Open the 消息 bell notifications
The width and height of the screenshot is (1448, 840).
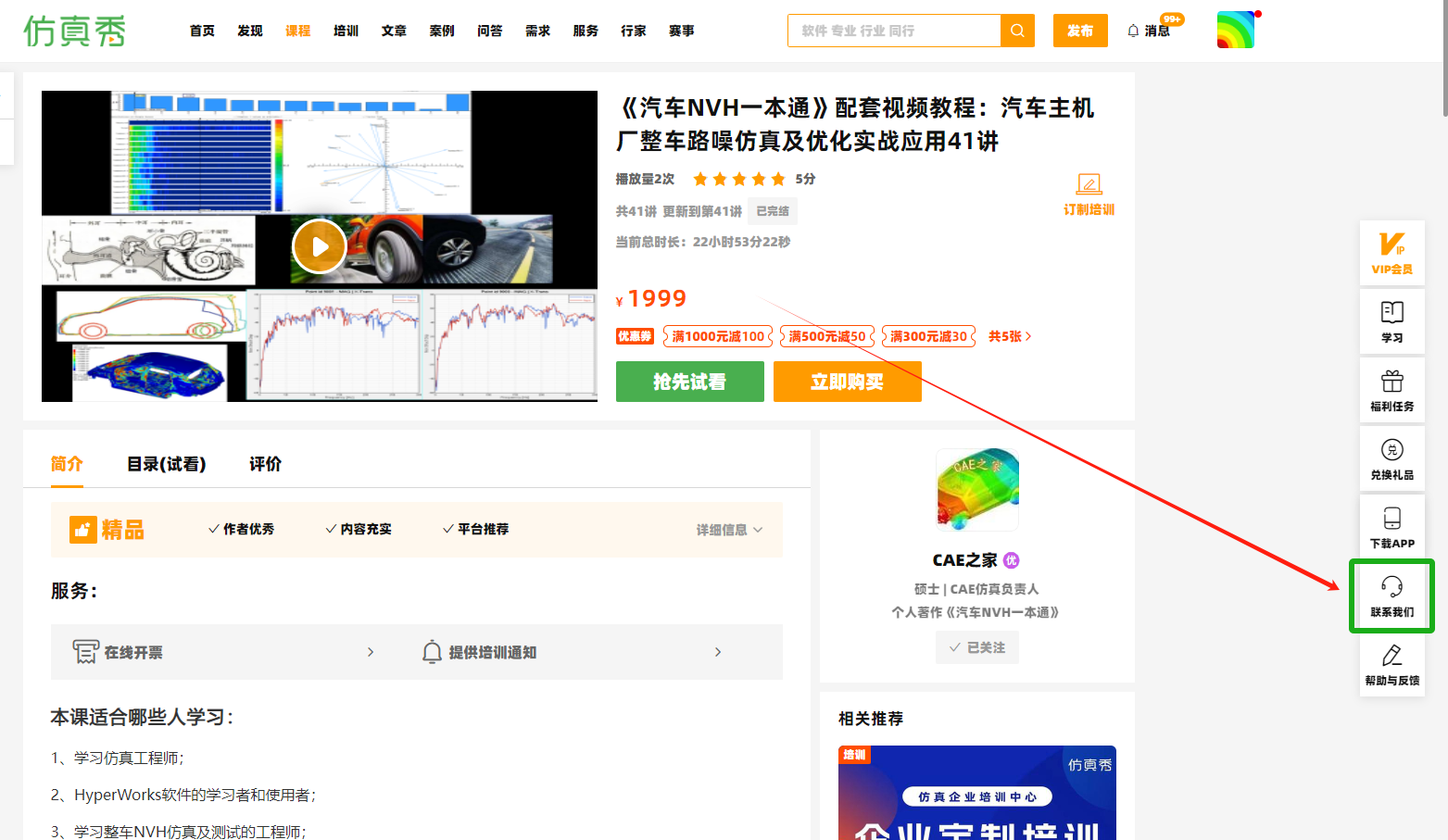tap(1149, 31)
